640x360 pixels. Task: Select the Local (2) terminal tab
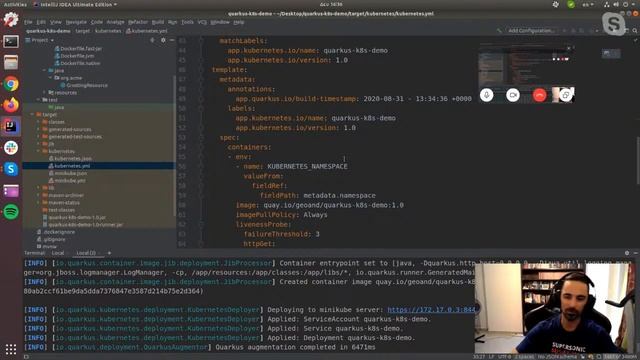pos(86,253)
